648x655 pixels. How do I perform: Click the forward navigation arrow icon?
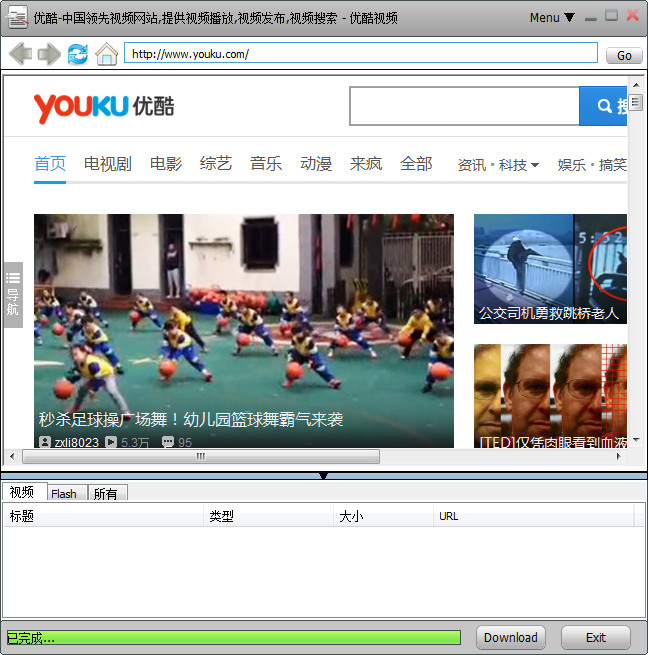click(48, 54)
